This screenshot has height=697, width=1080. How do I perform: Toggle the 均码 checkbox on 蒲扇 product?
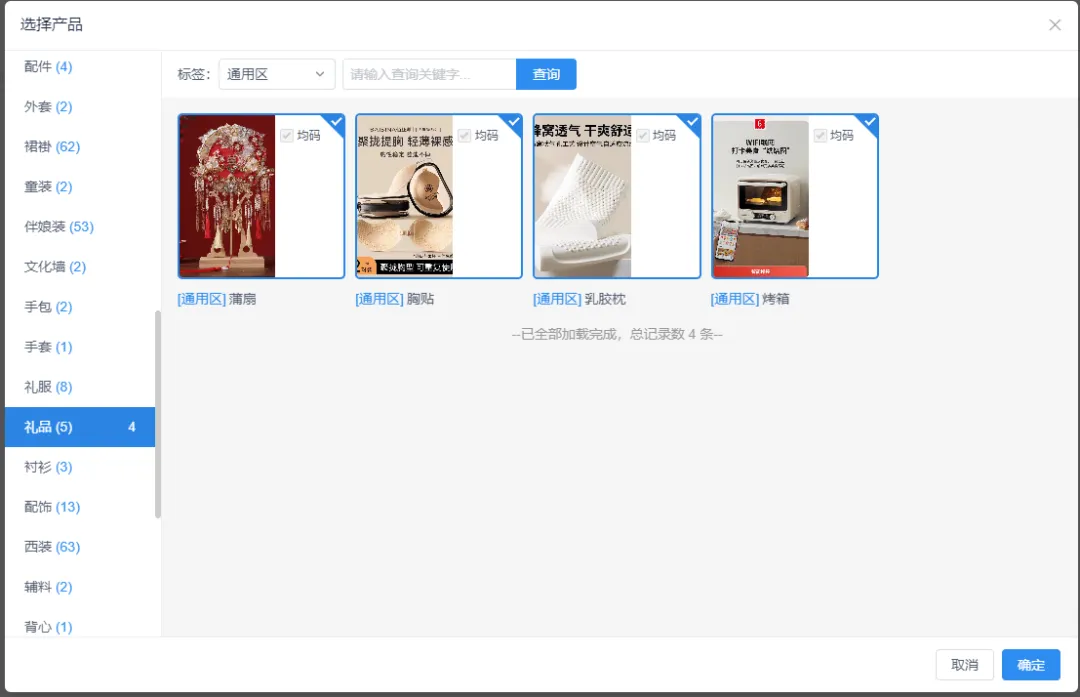[287, 135]
